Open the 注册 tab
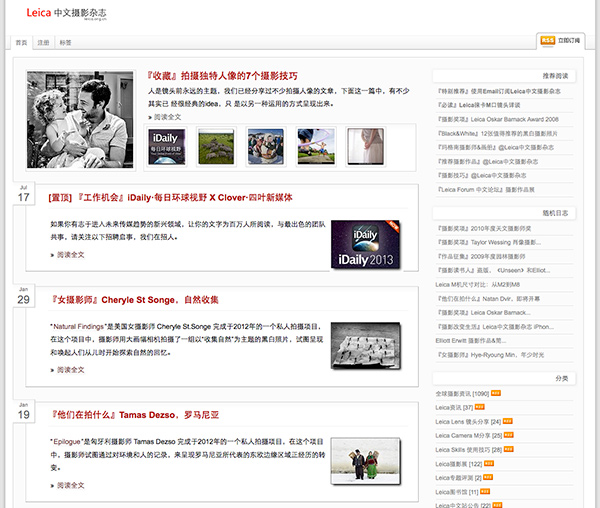 43,44
